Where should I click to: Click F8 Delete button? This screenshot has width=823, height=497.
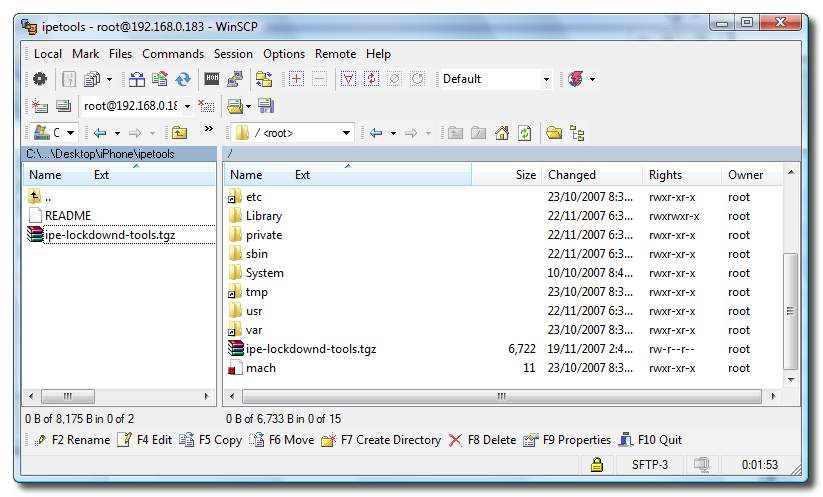click(x=482, y=440)
